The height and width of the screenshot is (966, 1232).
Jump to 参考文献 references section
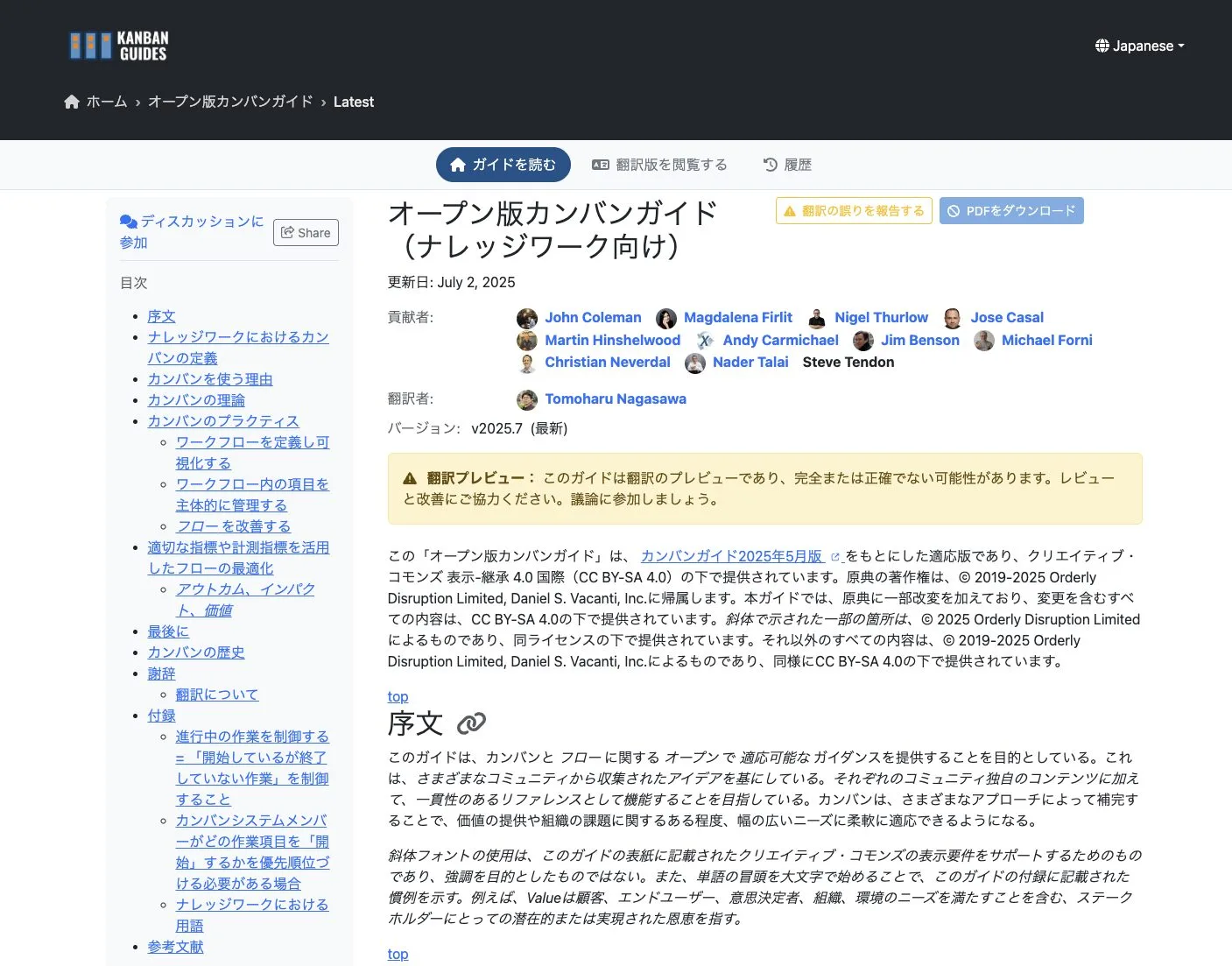coord(175,947)
